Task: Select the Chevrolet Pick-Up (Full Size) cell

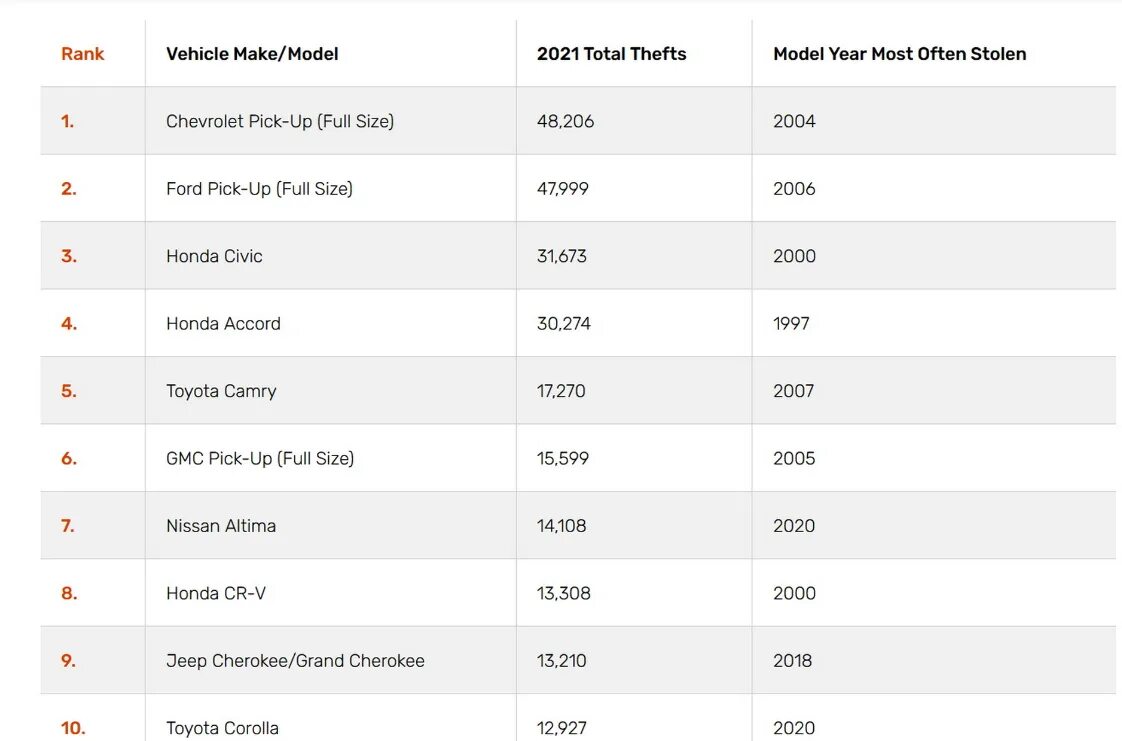Action: (x=280, y=121)
